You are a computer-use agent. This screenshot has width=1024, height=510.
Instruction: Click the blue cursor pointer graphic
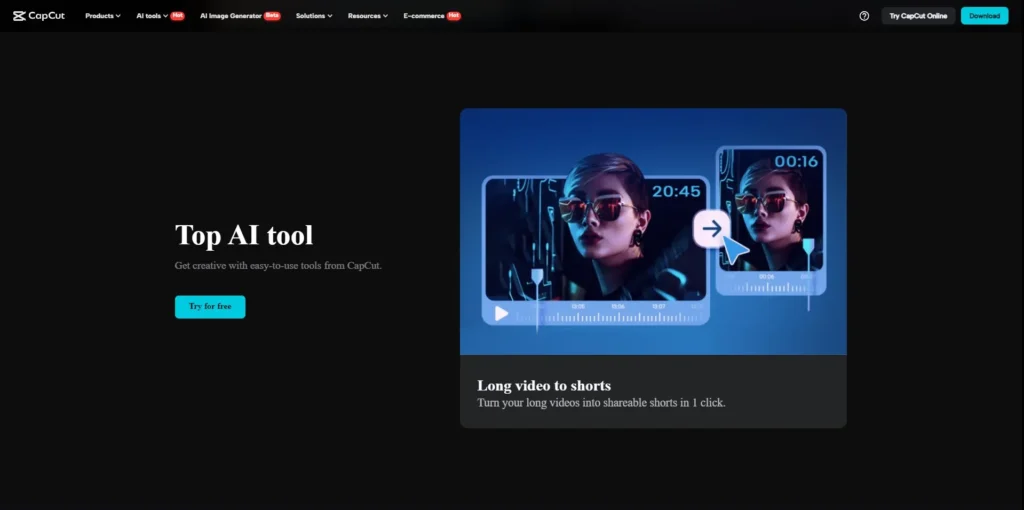[734, 250]
